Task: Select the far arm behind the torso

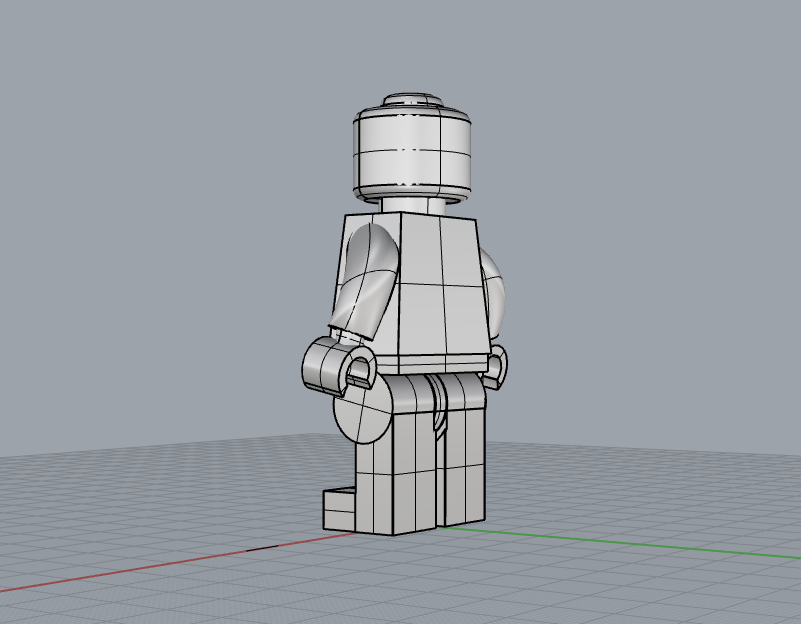Action: (494, 296)
